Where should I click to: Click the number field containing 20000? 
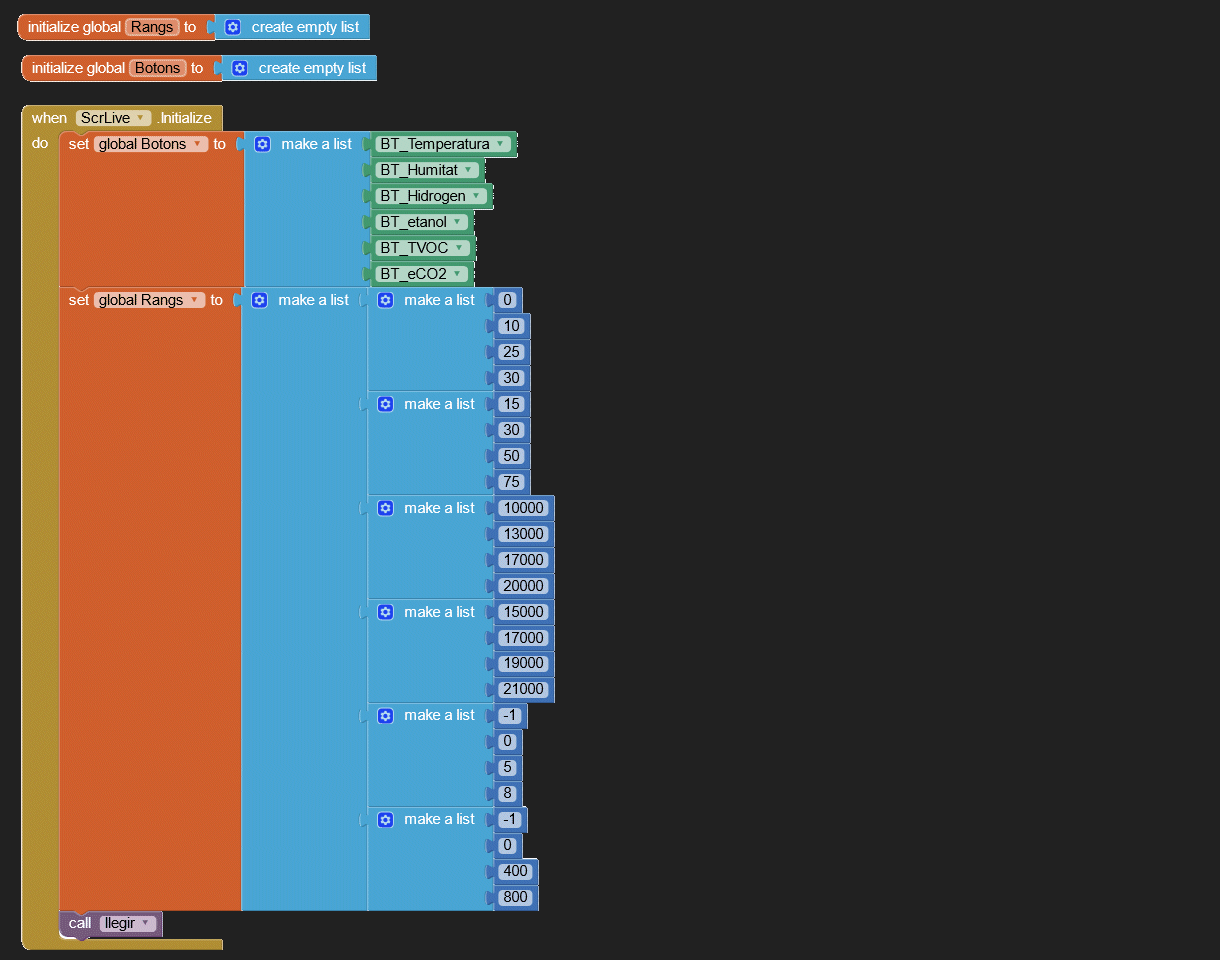tap(524, 586)
